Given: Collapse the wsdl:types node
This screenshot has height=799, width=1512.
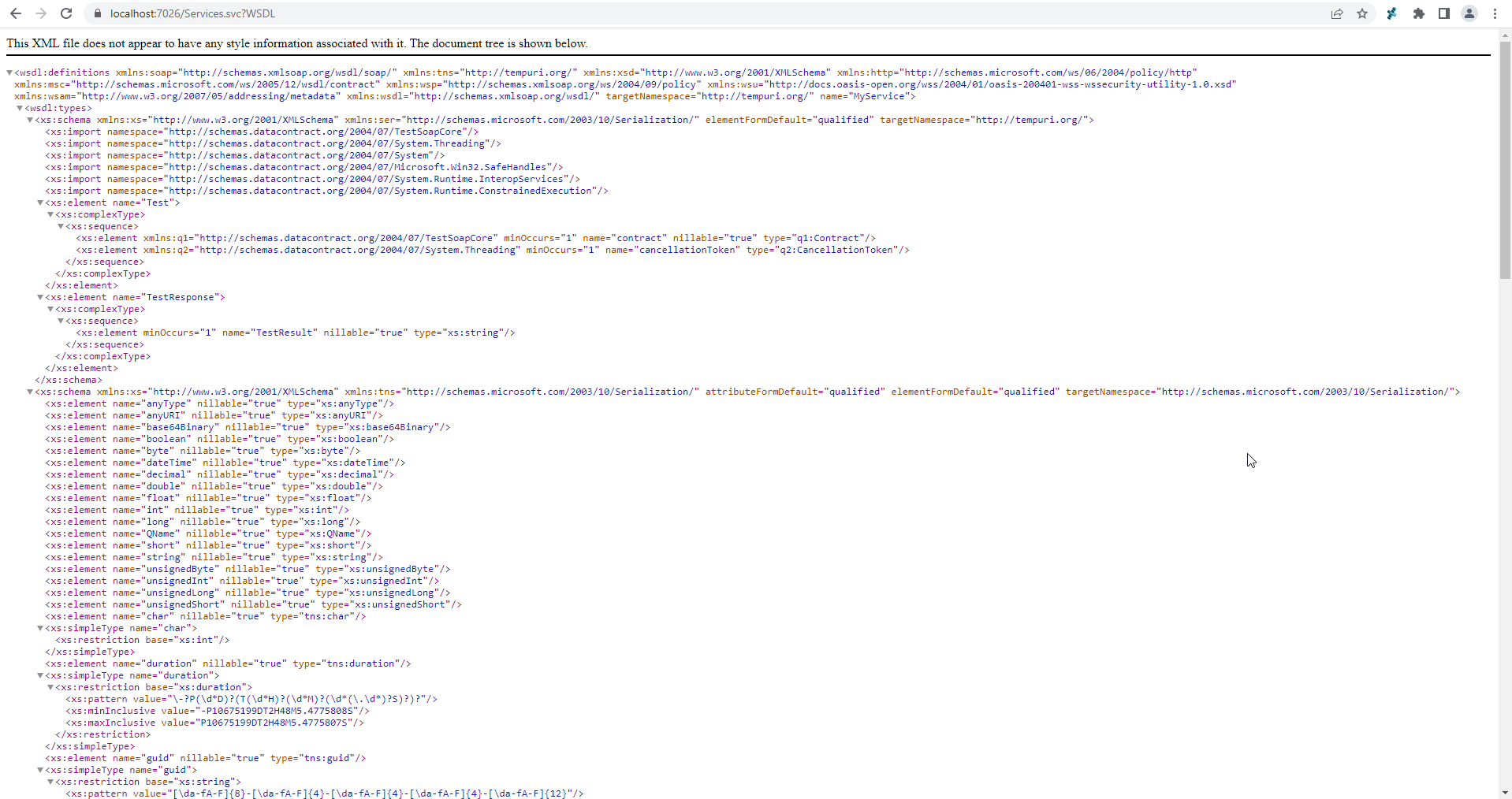Looking at the screenshot, I should point(20,108).
